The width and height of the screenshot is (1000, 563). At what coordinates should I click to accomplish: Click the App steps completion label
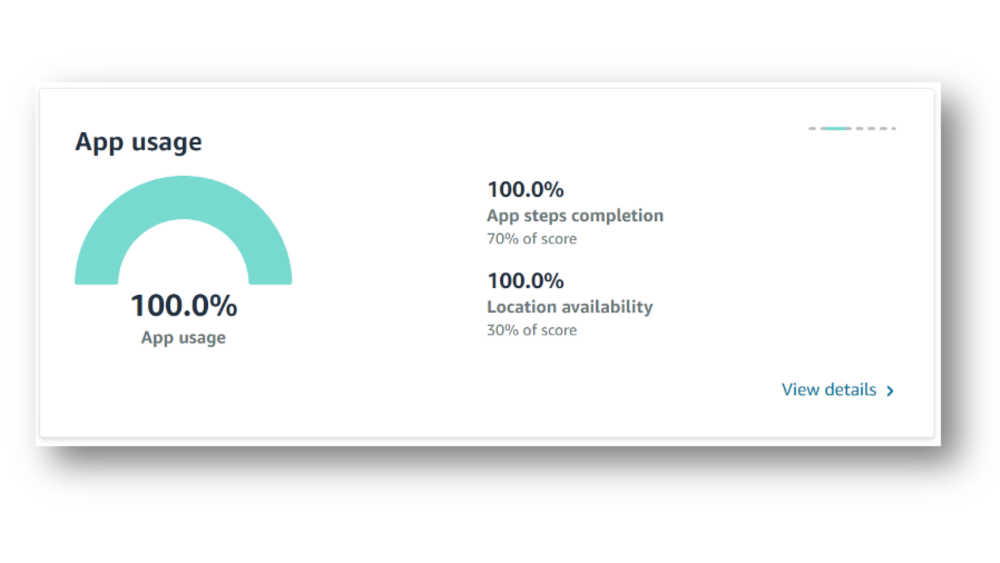[x=575, y=216]
